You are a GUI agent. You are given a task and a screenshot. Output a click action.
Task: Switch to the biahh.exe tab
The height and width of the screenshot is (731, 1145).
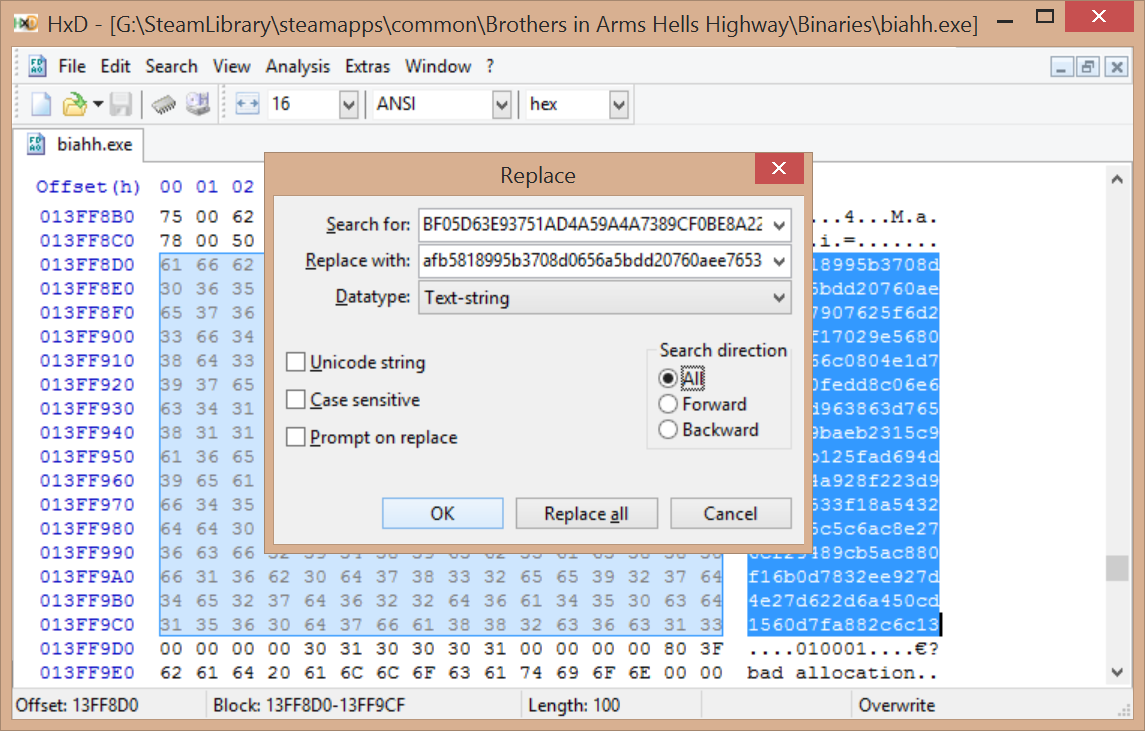(79, 144)
